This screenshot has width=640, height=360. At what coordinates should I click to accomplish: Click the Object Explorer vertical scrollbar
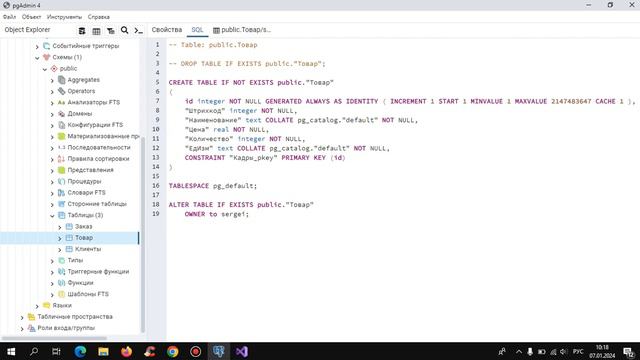[142, 235]
